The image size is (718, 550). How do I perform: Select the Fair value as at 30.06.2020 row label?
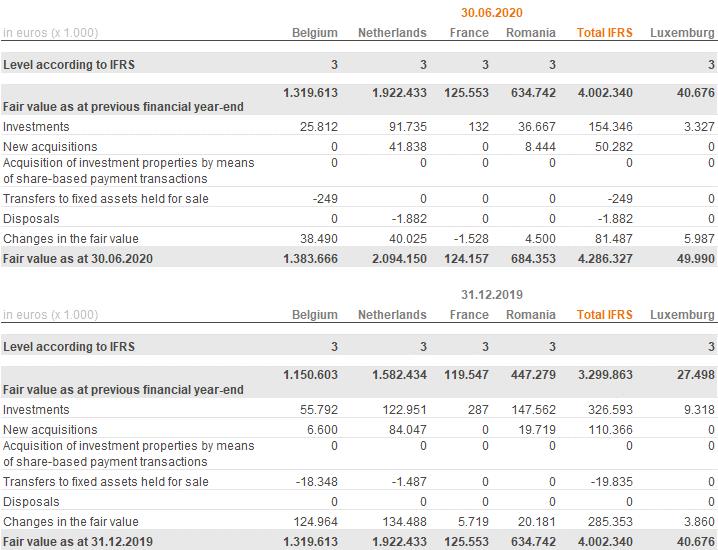point(78,259)
